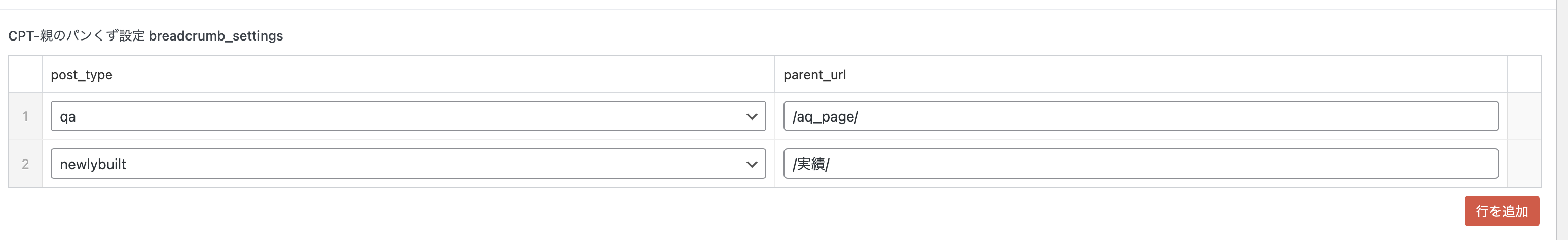Screen dimensions: 1568x240
Task: Focus the "/実績/" parent_url input field
Action: click(1140, 164)
